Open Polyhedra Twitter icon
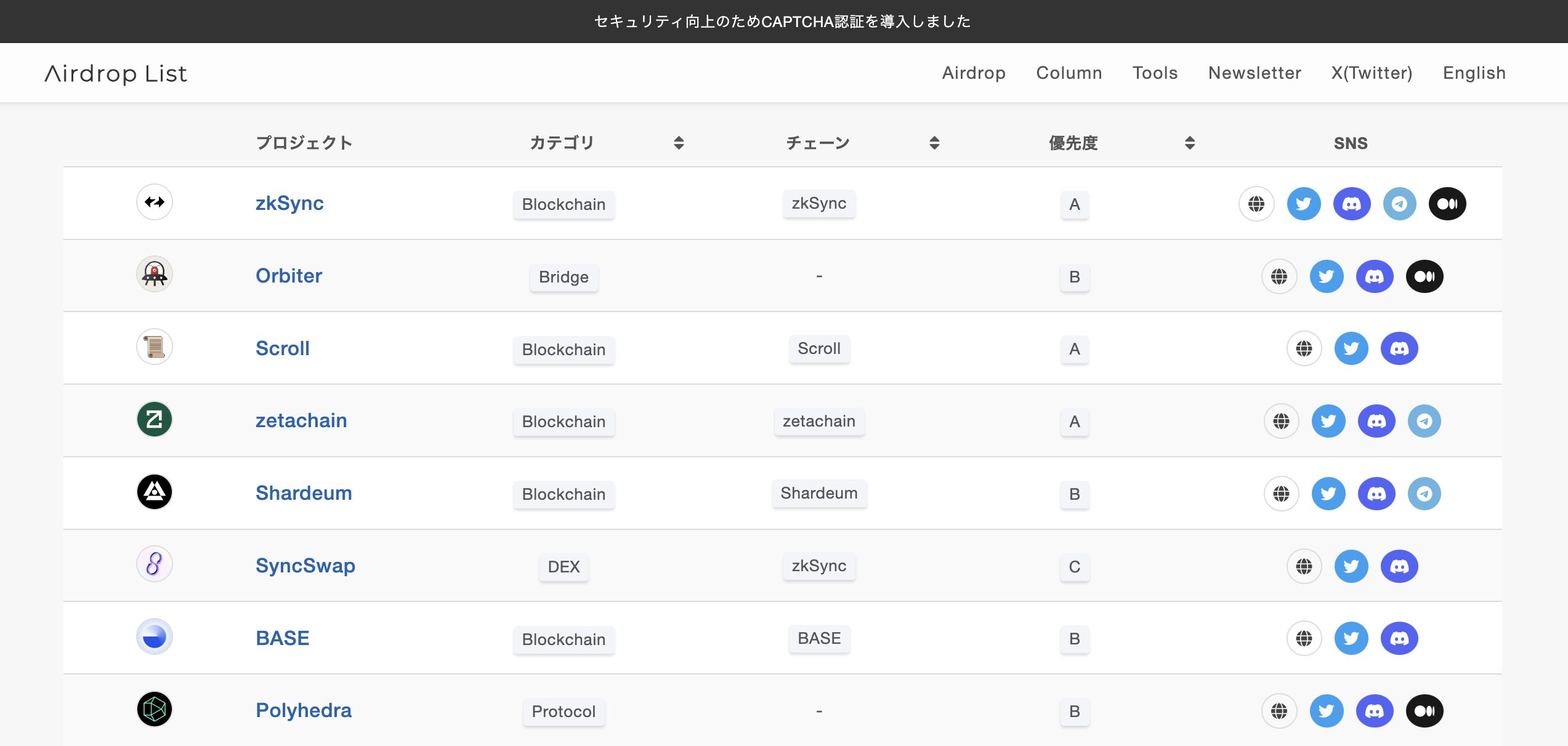Screen dimensions: 1568x746 pos(1327,711)
